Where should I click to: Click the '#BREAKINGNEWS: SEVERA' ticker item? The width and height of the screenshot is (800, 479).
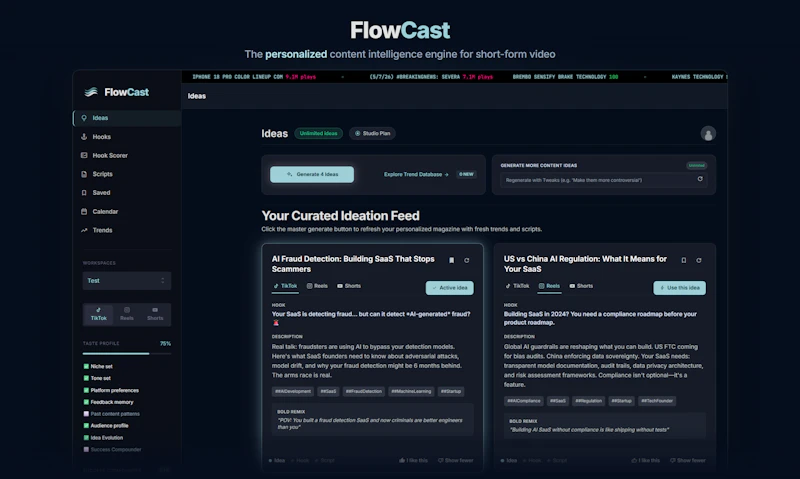[431, 77]
